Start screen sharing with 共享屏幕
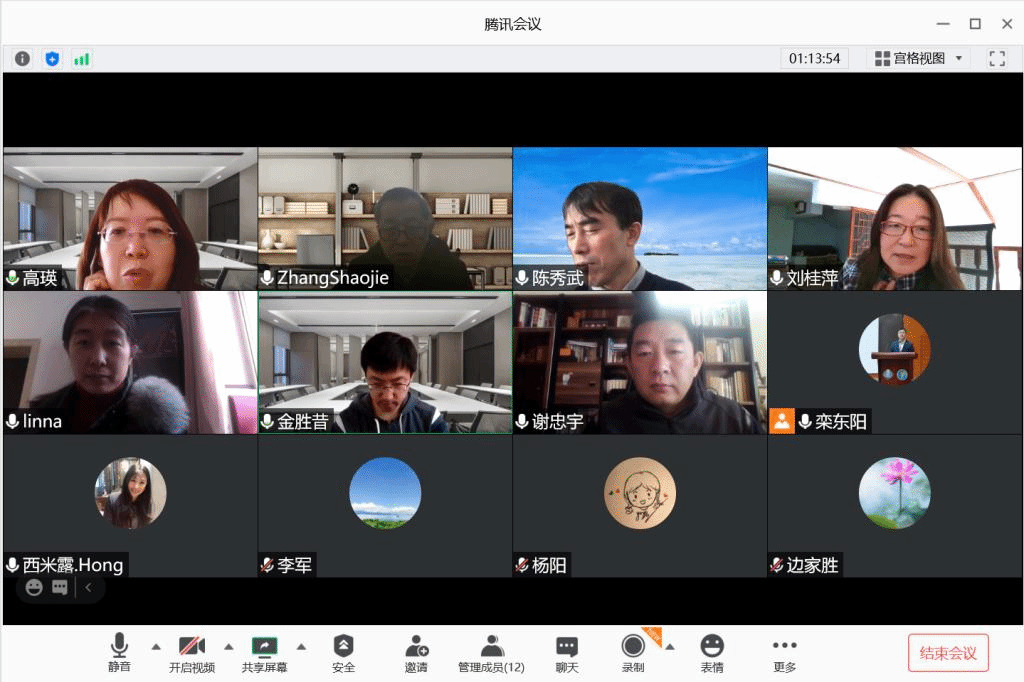This screenshot has height=682, width=1024. [x=264, y=654]
